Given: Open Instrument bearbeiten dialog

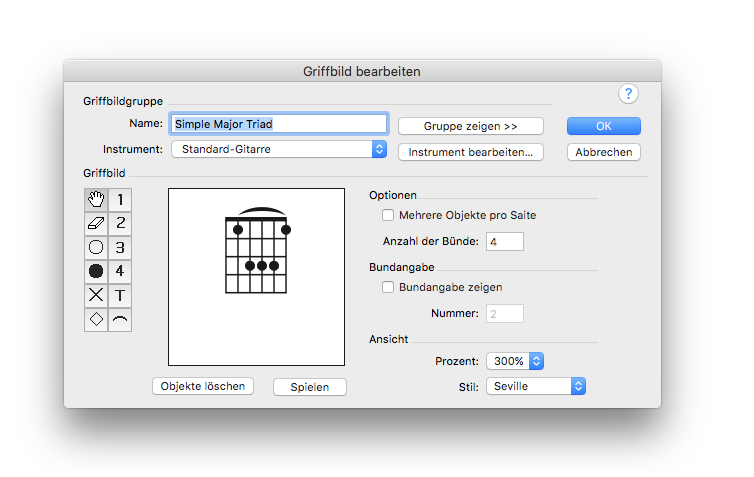Looking at the screenshot, I should pyautogui.click(x=471, y=152).
